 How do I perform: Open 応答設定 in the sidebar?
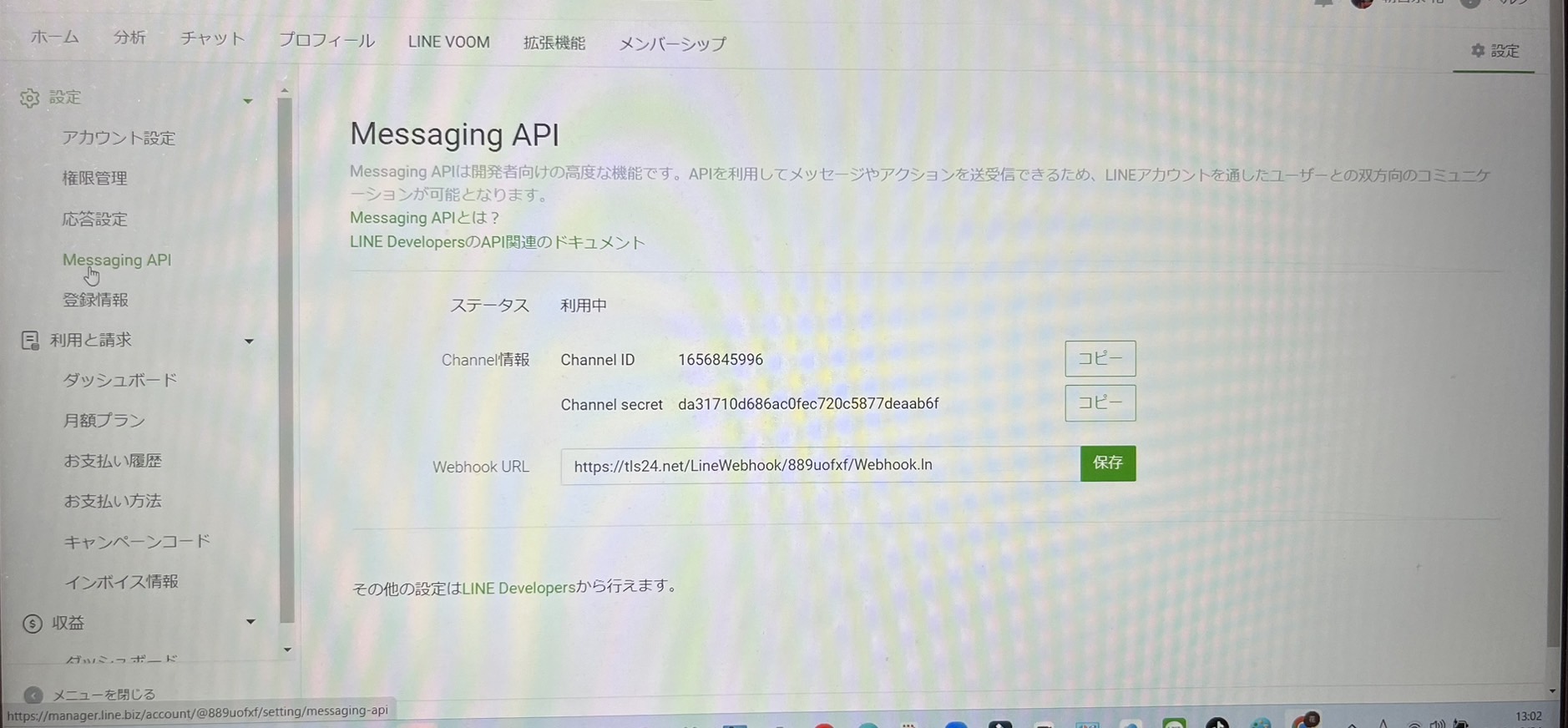94,219
